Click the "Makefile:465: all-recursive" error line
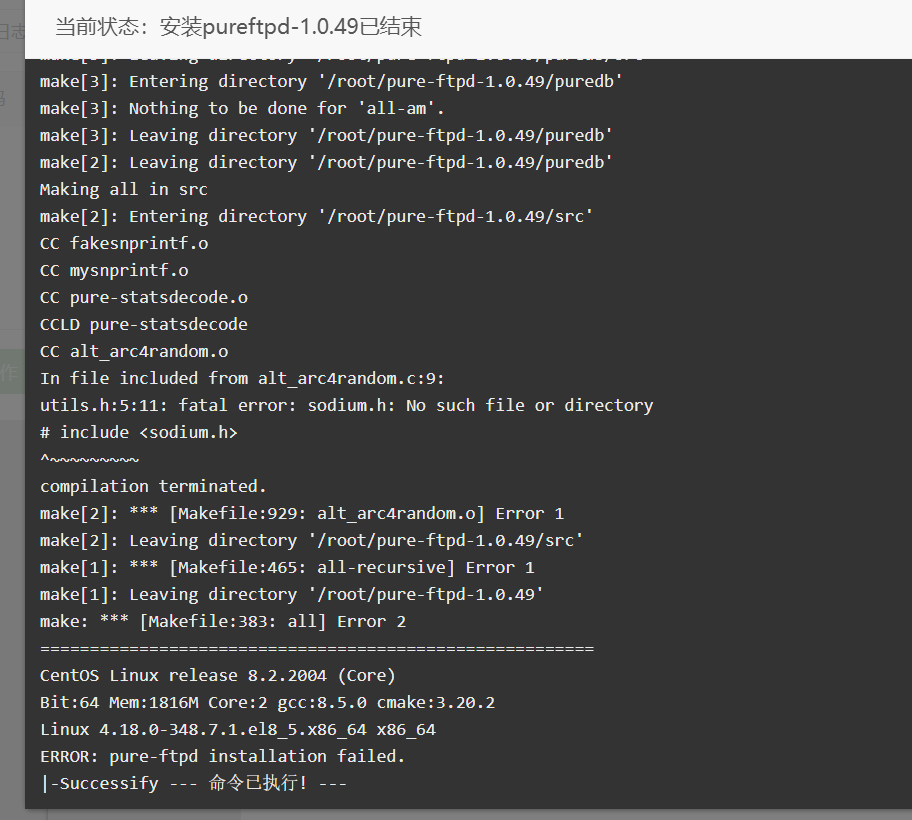 point(287,568)
